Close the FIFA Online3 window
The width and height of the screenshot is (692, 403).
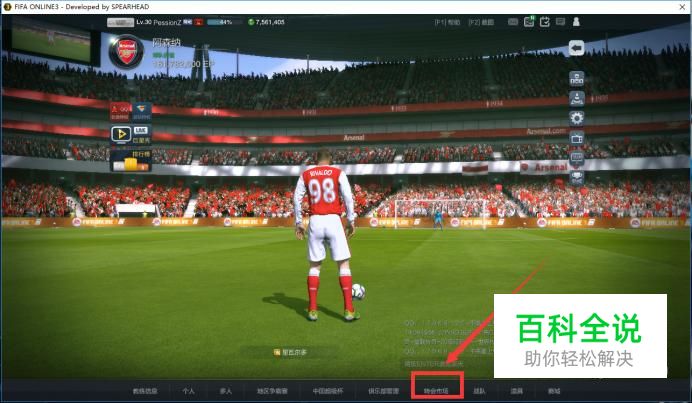click(682, 7)
